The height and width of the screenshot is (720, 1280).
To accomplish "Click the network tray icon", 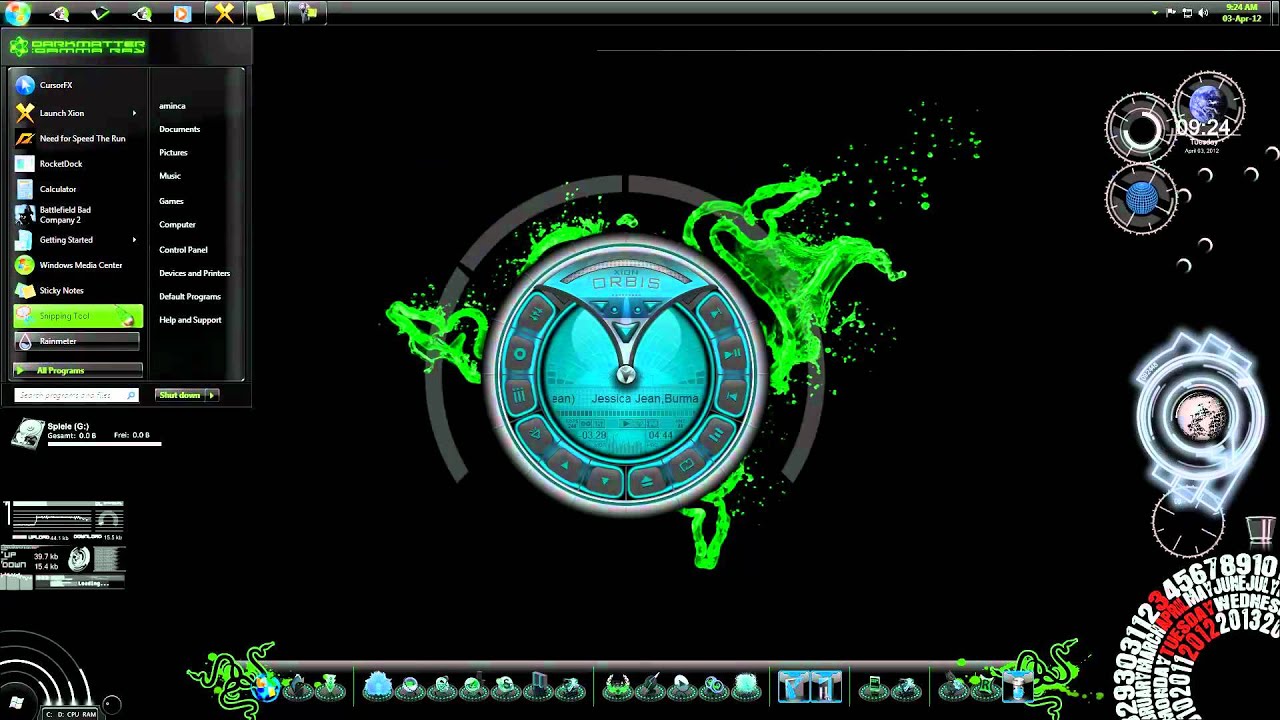I will pos(1187,12).
